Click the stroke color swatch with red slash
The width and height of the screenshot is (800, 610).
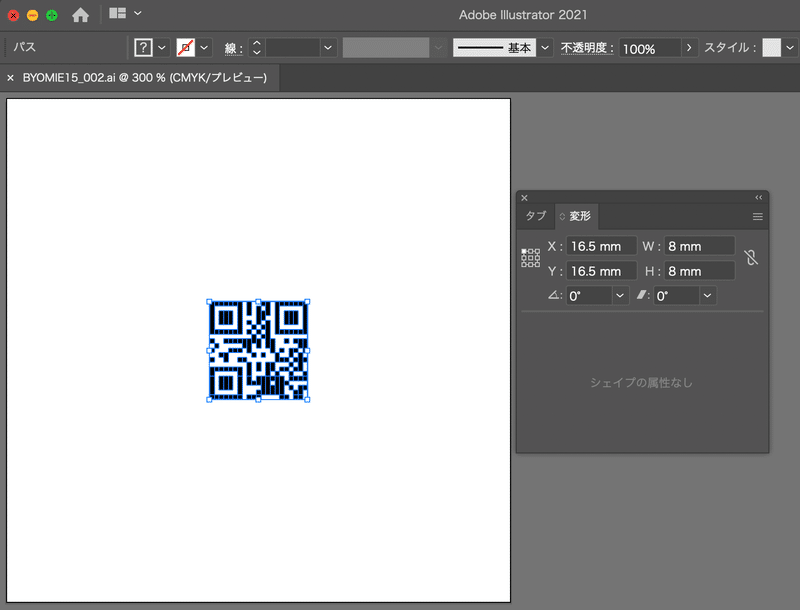pyautogui.click(x=186, y=48)
